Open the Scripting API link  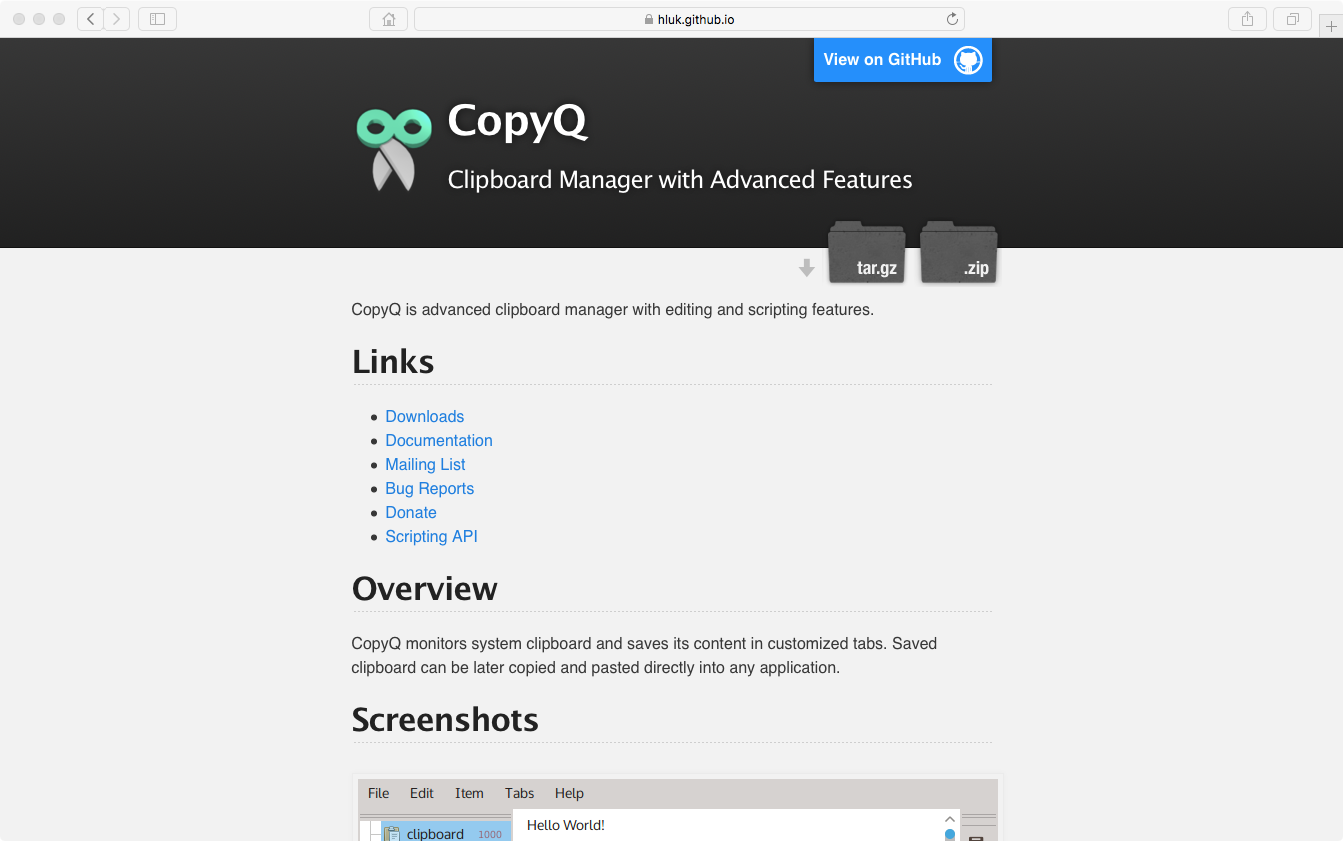[x=431, y=536]
